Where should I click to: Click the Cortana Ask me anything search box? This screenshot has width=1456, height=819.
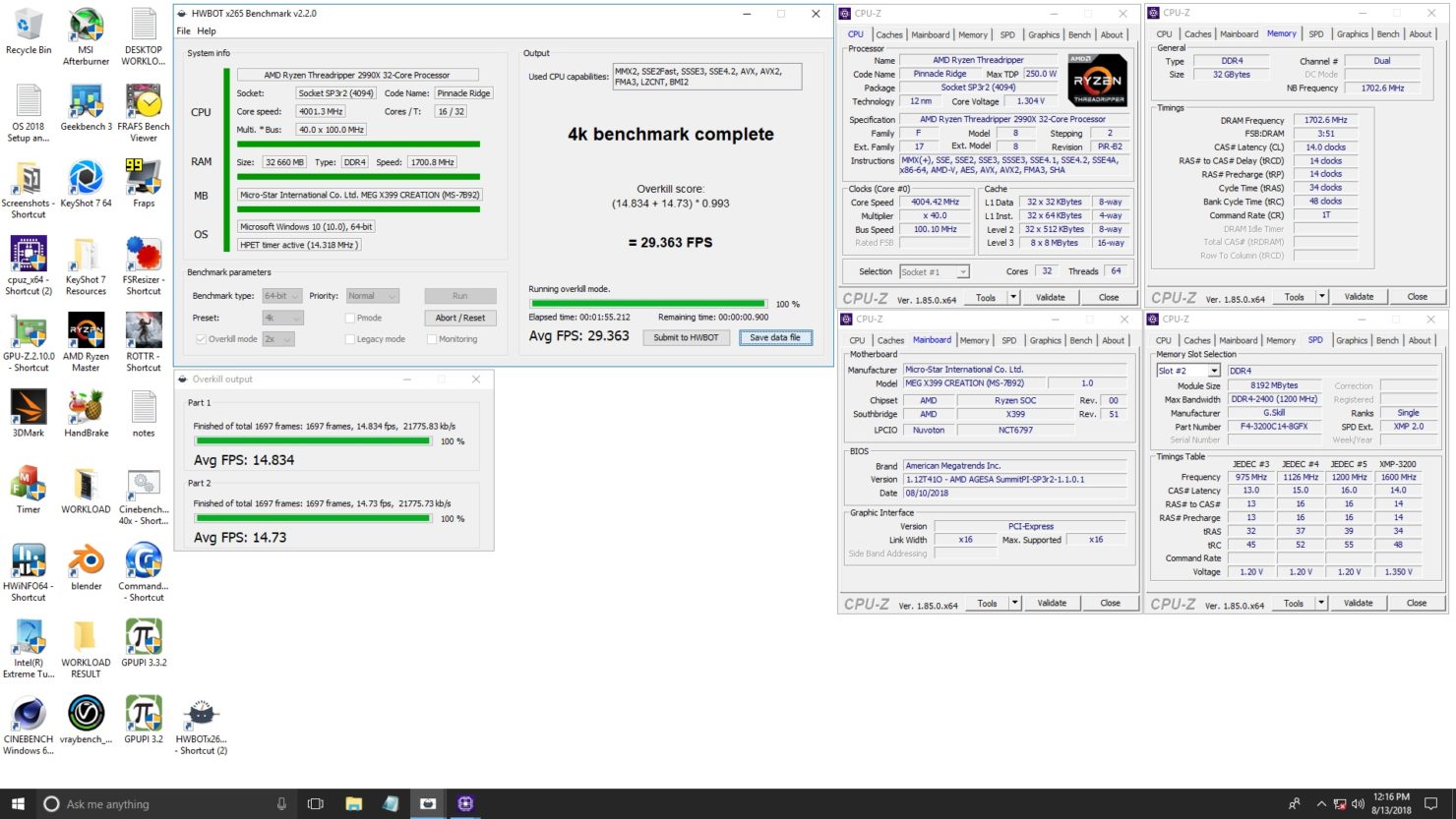[167, 803]
